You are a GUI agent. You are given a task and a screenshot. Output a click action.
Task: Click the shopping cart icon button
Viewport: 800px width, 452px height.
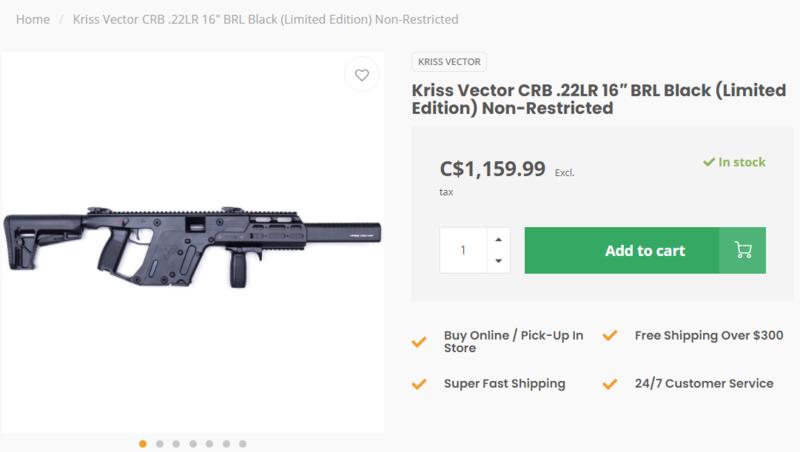[742, 250]
